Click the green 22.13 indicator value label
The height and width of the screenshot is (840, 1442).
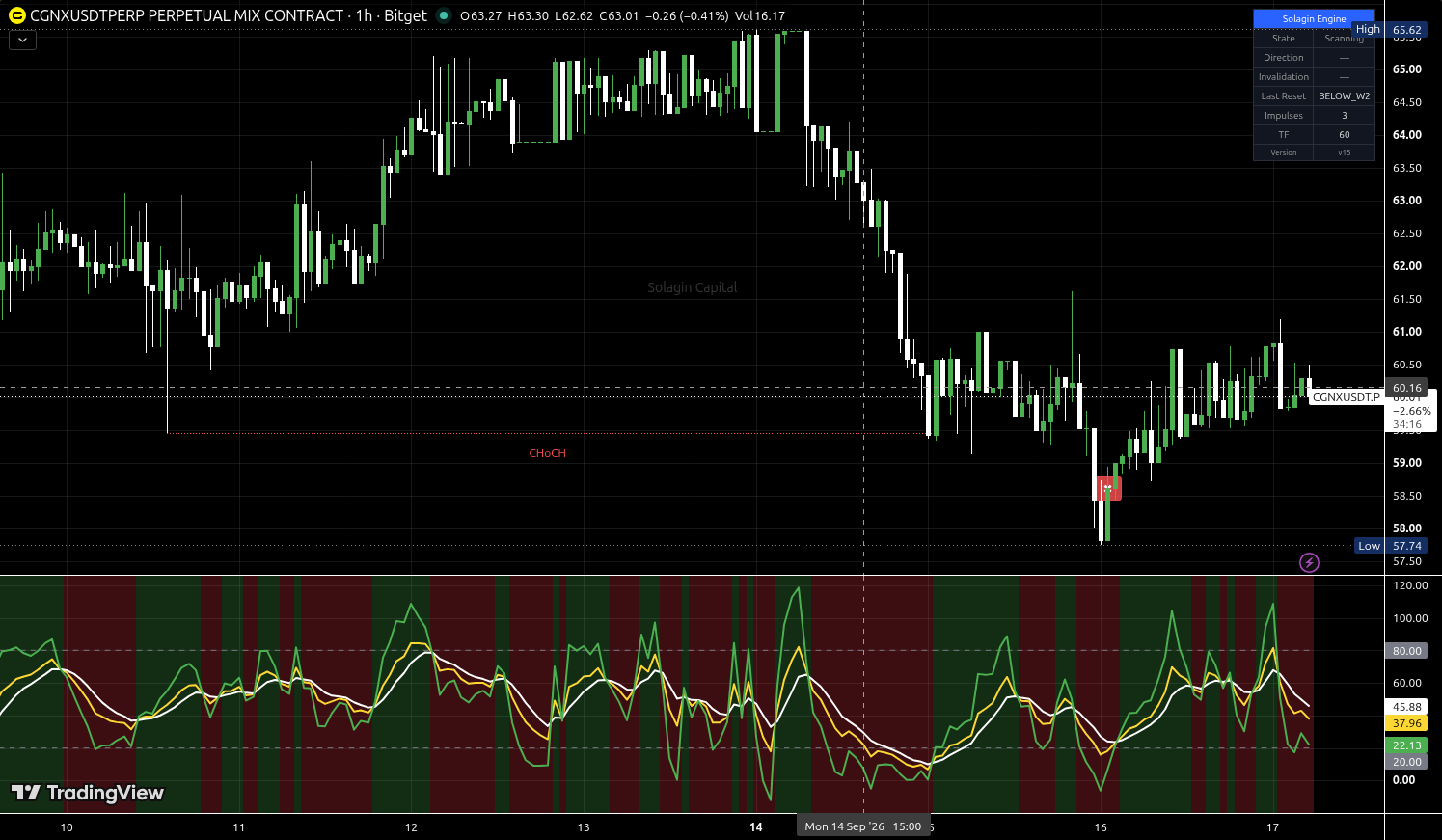point(1406,745)
